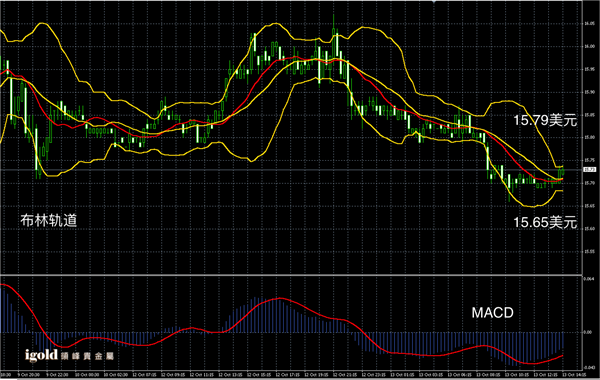Select the 9 Oct 20:30 time marker
Image resolution: width=600 pixels, height=380 pixels.
tap(29, 374)
